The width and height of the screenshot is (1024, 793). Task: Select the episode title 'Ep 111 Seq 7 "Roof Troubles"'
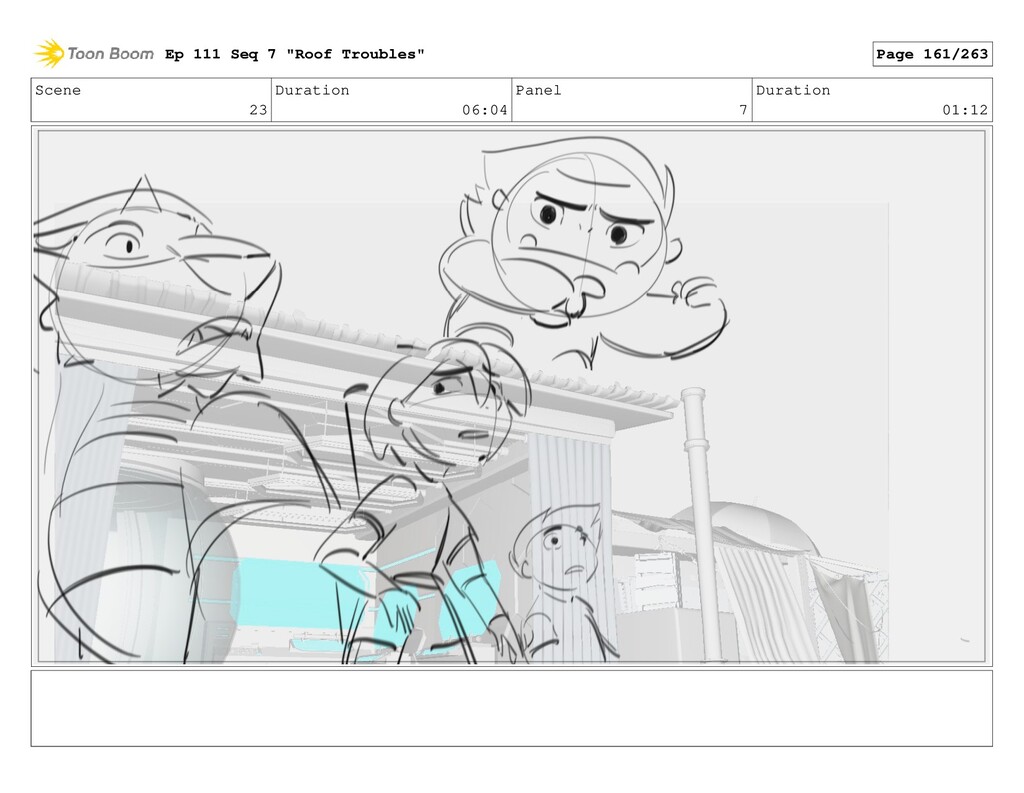[295, 54]
